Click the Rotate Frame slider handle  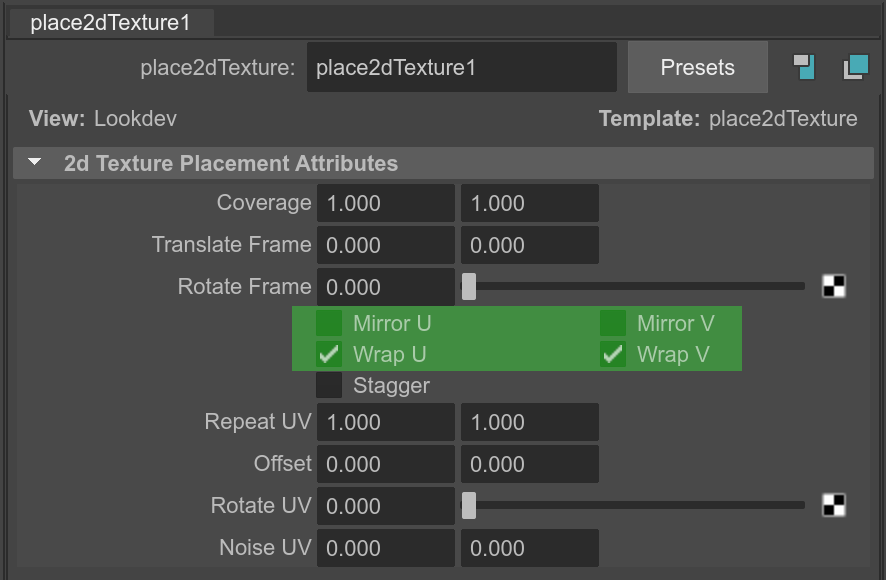coord(469,287)
